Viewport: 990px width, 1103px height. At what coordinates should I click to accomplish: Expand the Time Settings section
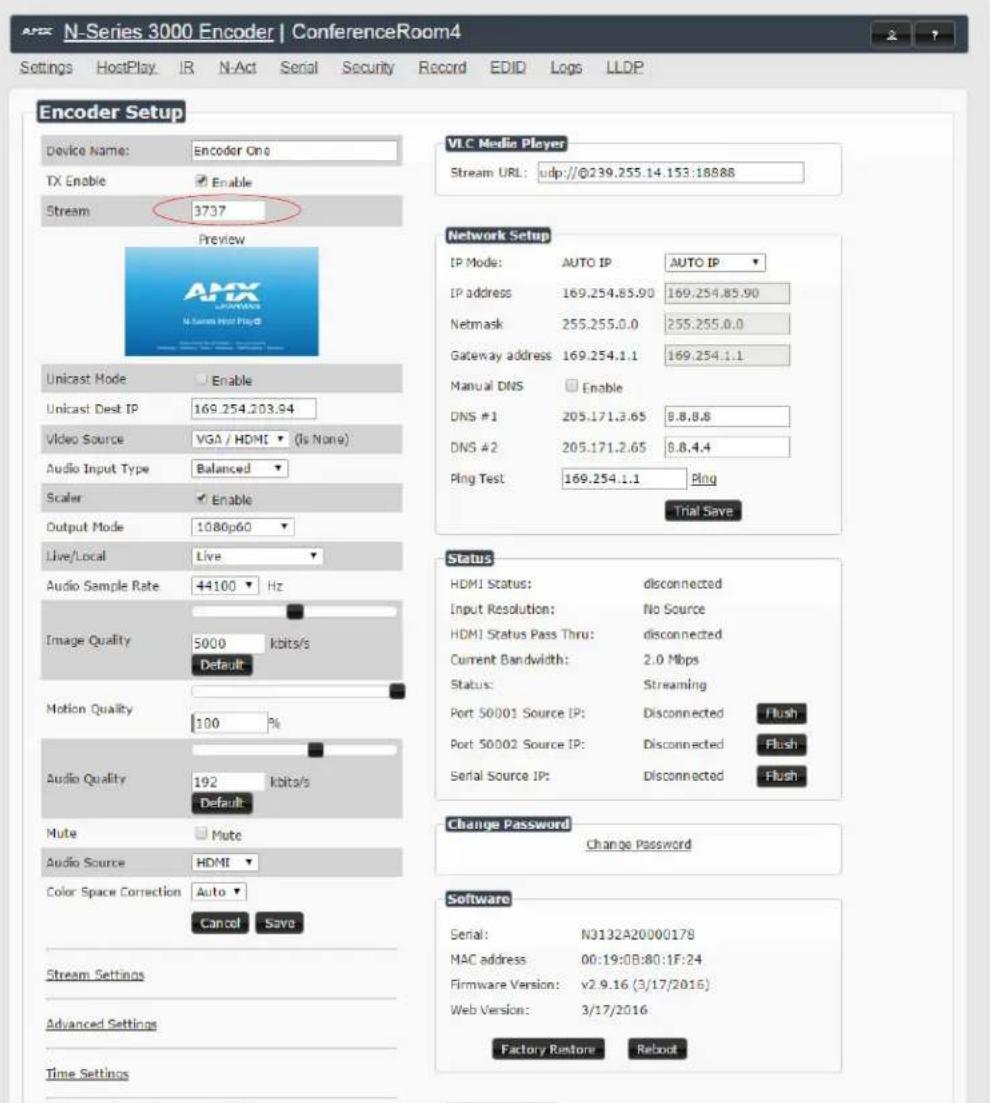pyautogui.click(x=87, y=1073)
